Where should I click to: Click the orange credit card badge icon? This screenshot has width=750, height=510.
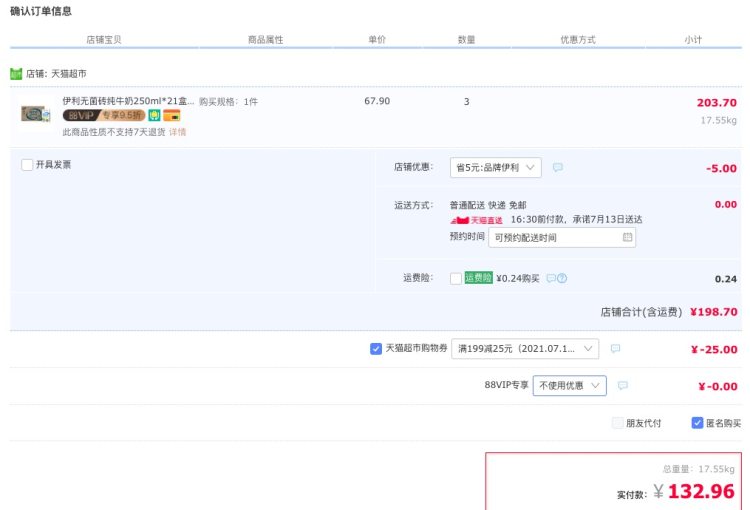coord(172,115)
